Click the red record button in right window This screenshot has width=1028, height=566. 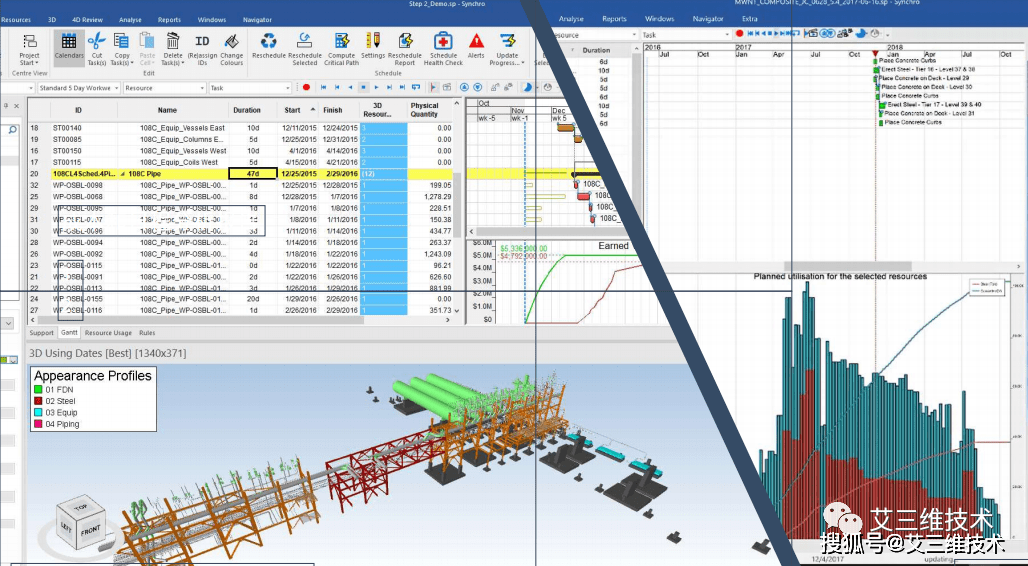click(x=740, y=33)
